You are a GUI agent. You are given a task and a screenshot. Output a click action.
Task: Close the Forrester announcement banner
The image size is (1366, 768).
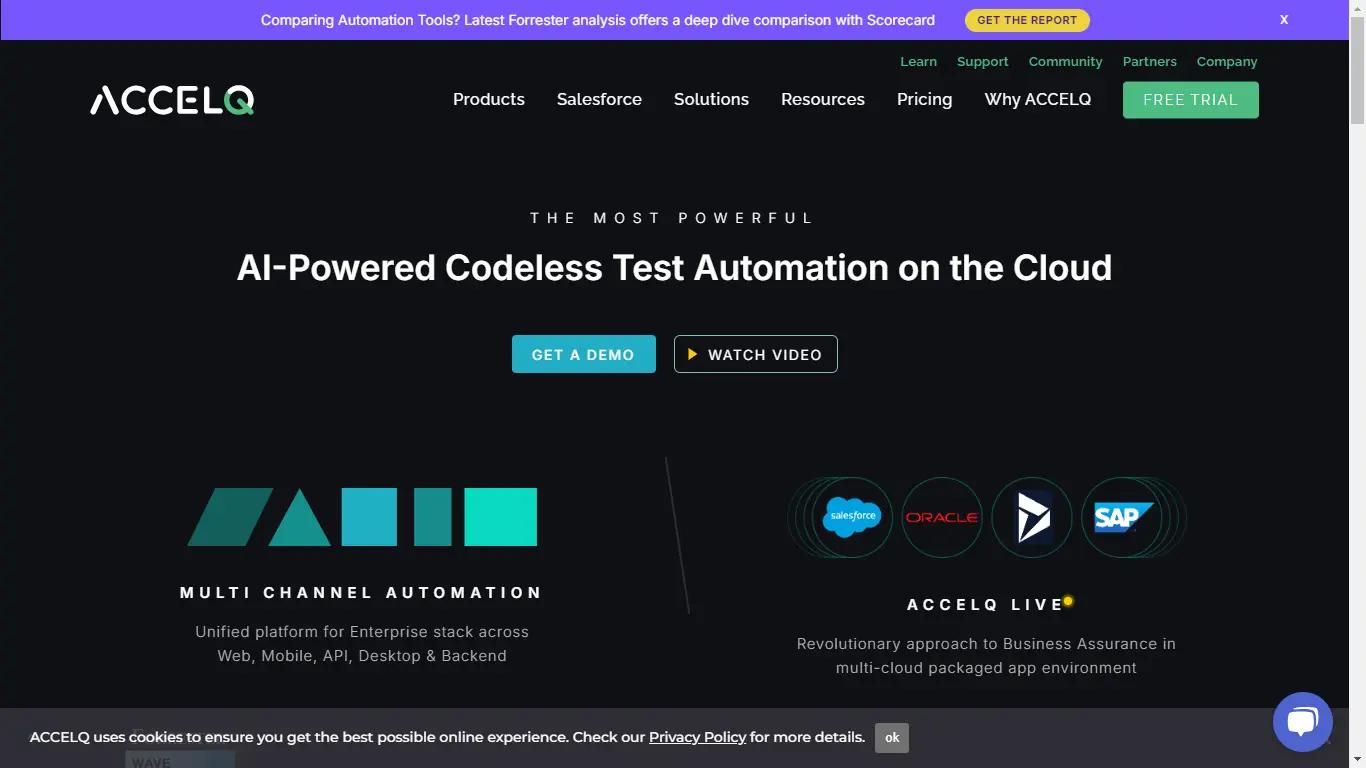(x=1284, y=19)
